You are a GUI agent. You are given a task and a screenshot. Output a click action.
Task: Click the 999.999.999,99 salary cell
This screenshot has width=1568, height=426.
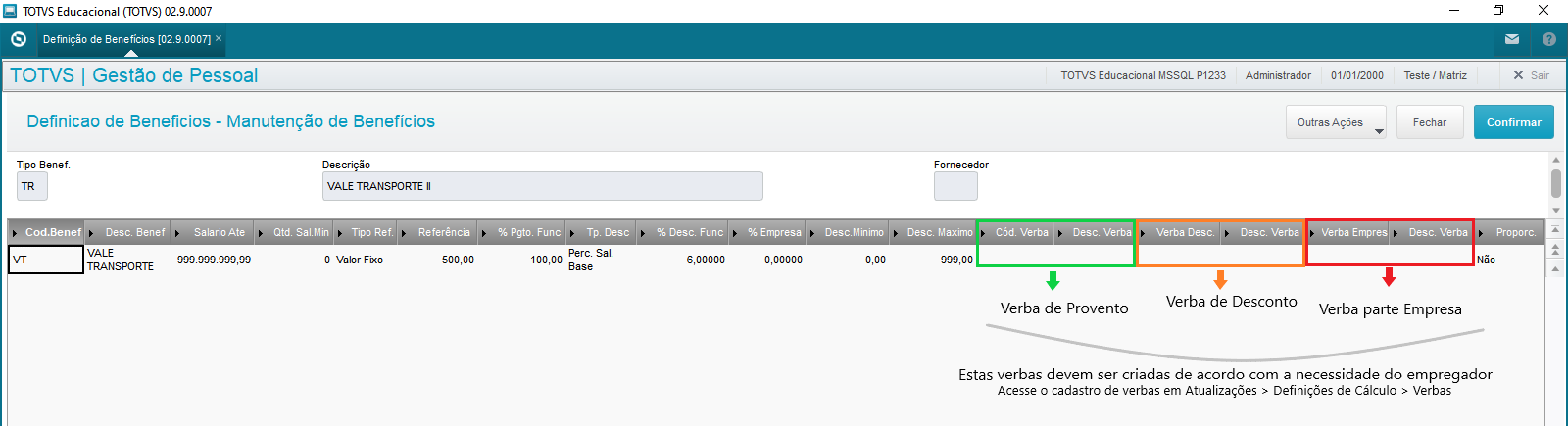(214, 260)
